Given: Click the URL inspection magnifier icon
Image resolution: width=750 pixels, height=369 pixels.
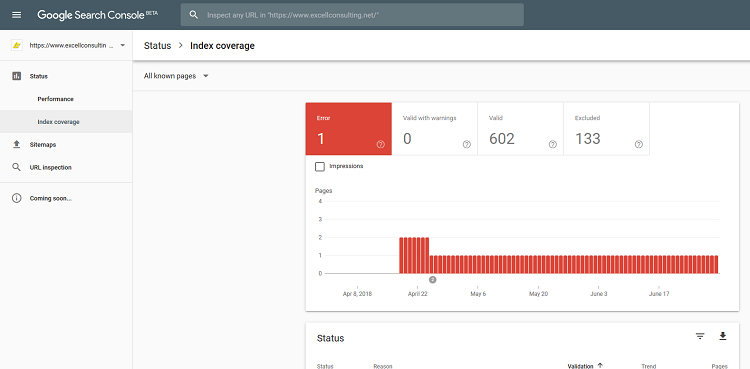Looking at the screenshot, I should (17, 168).
